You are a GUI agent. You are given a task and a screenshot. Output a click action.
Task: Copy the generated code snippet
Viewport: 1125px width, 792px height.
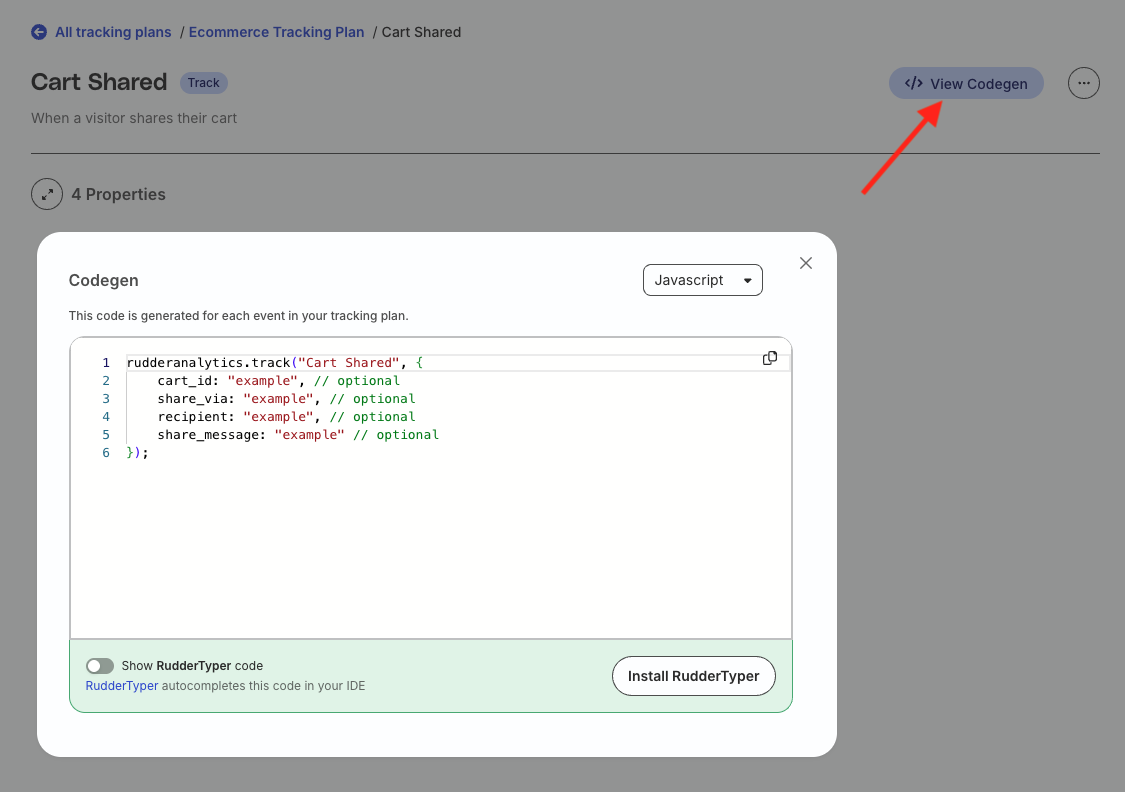tap(770, 358)
